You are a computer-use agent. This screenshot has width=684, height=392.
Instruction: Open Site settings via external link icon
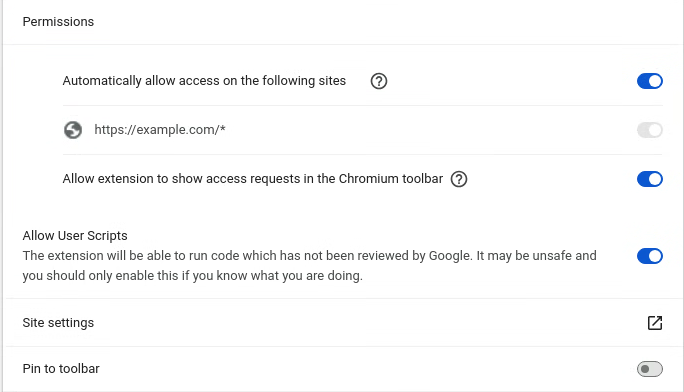tap(654, 323)
